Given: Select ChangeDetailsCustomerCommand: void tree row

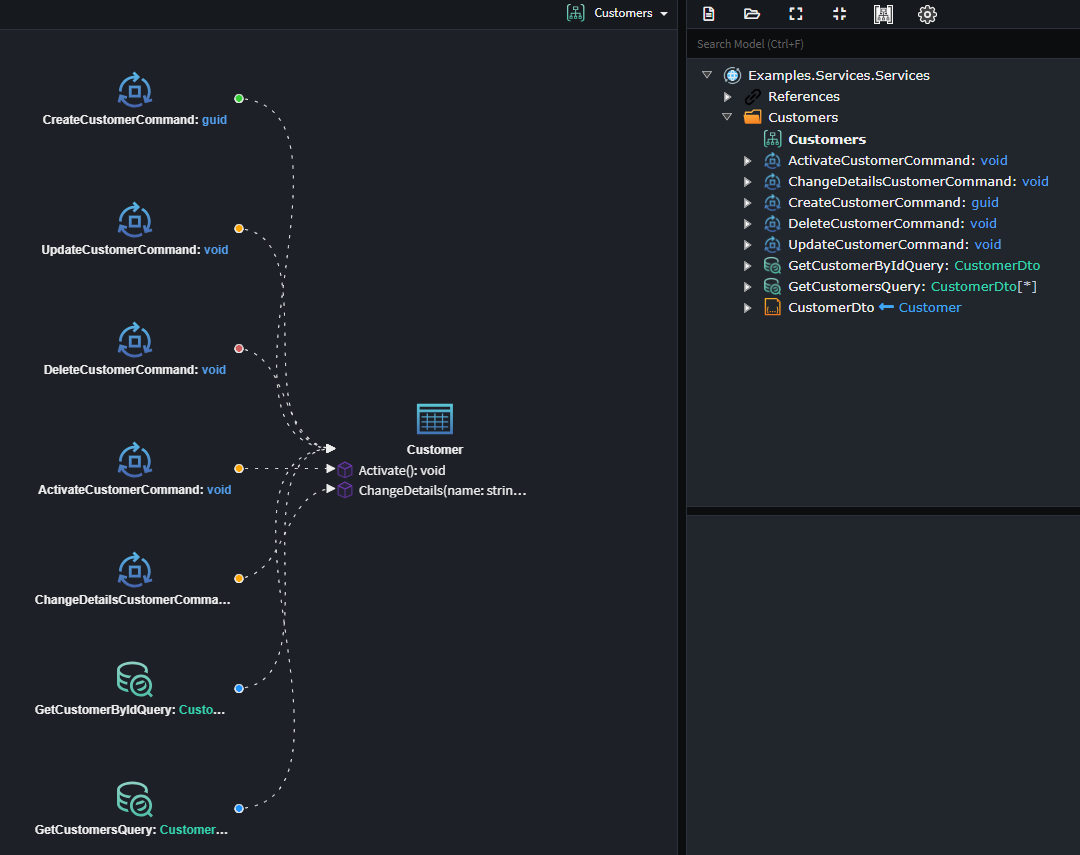Looking at the screenshot, I should click(918, 181).
